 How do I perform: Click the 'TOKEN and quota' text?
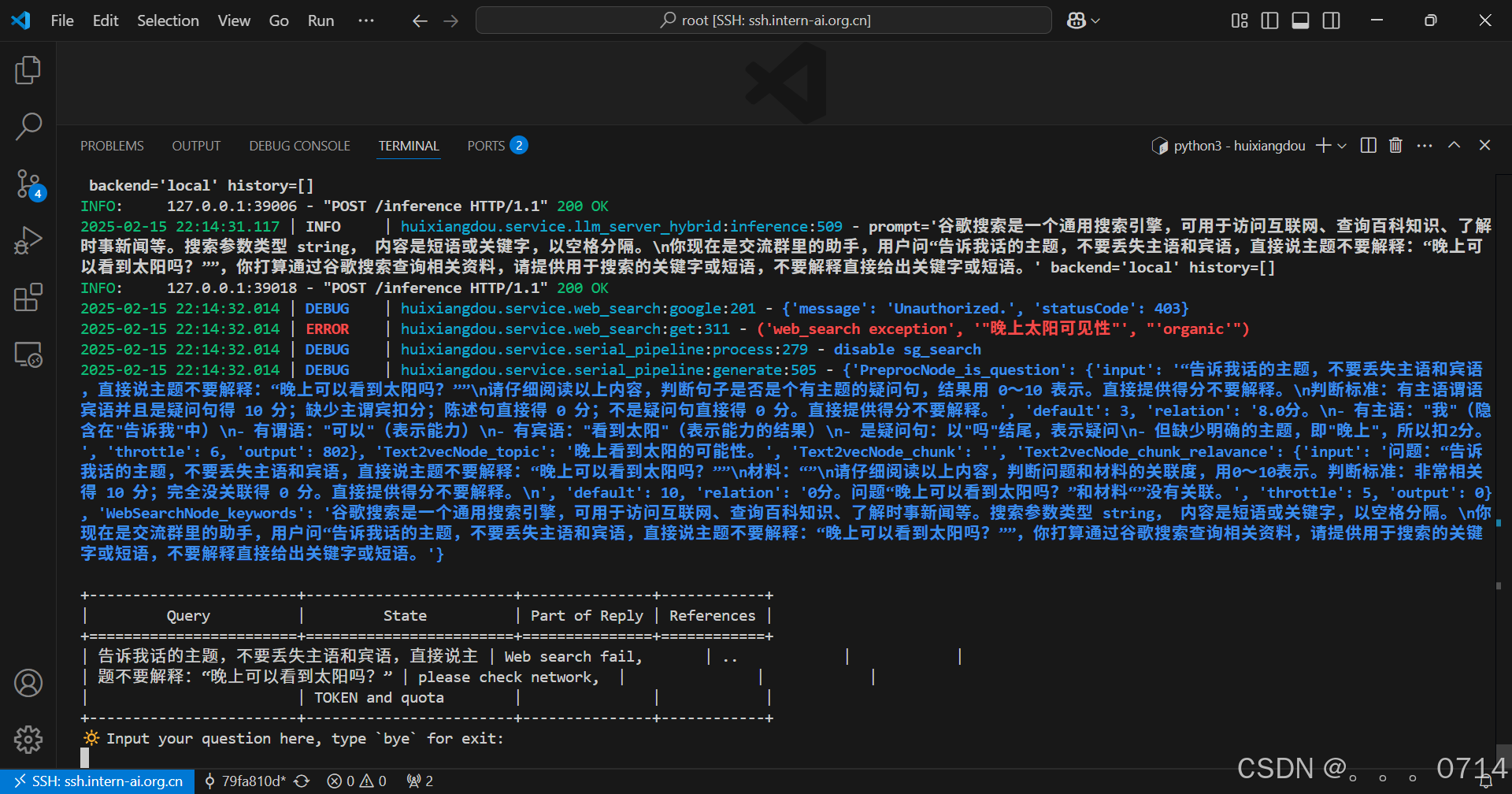coord(379,698)
